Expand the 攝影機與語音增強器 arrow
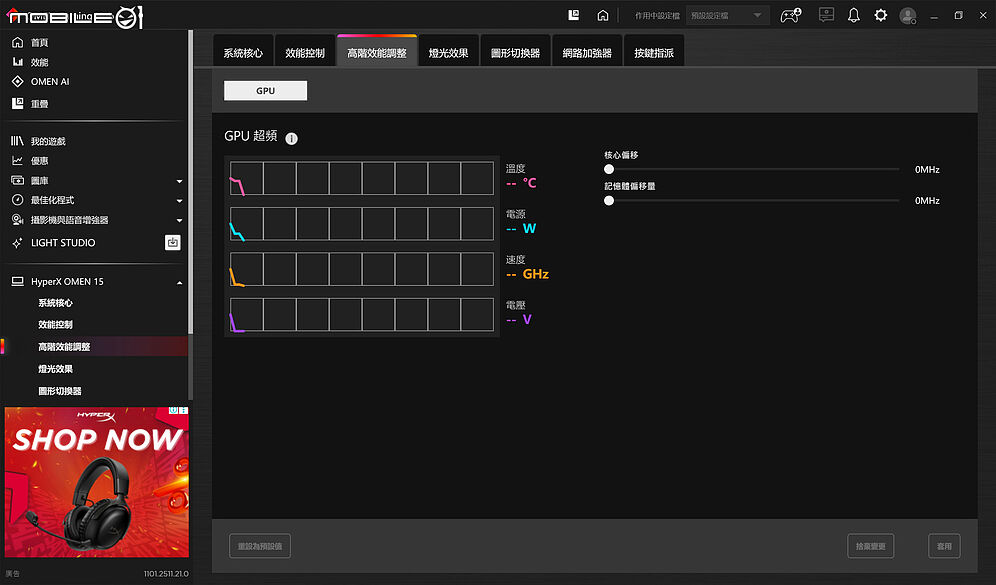The width and height of the screenshot is (996, 585). click(179, 220)
